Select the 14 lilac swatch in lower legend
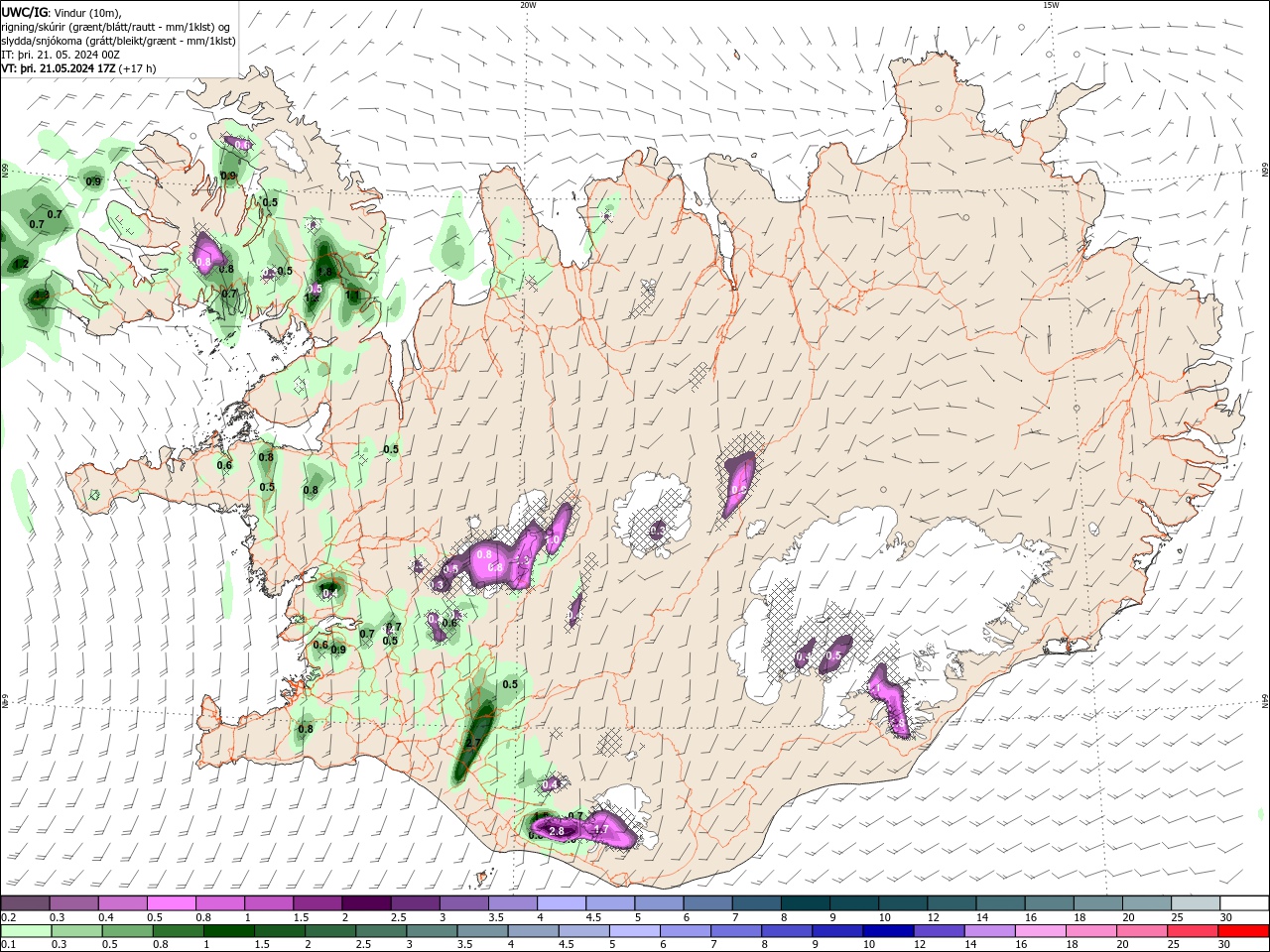 989,930
